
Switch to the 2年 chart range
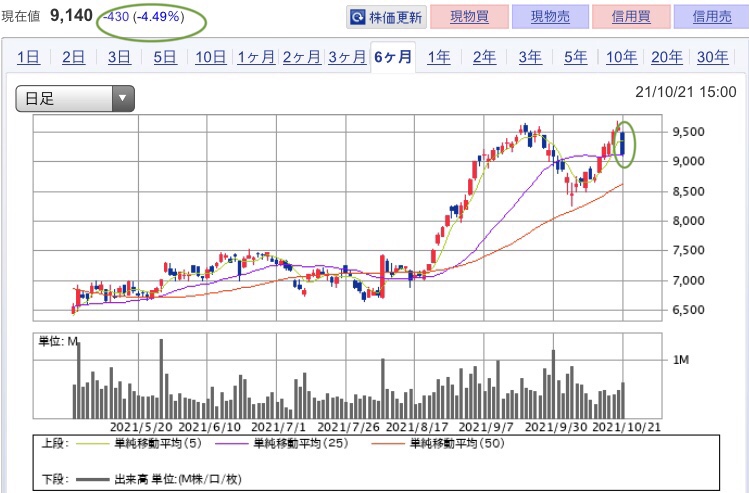pos(484,57)
